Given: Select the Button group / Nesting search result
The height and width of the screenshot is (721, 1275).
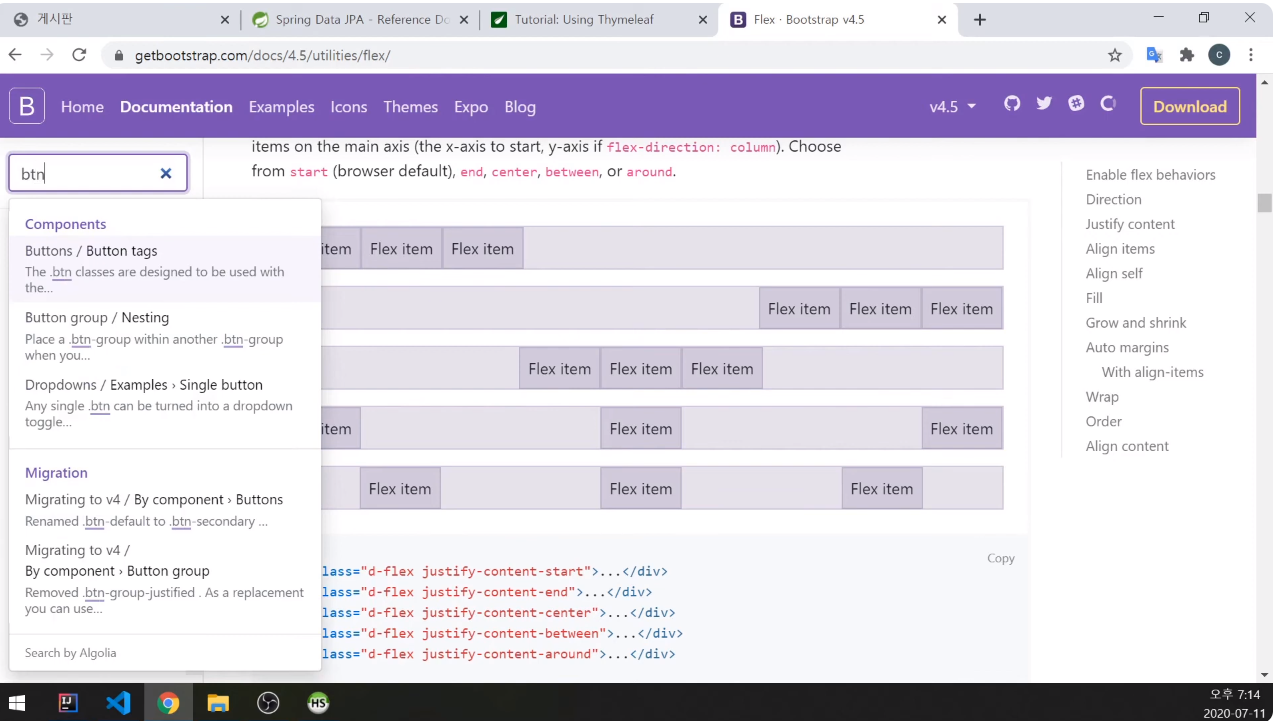Looking at the screenshot, I should 165,335.
